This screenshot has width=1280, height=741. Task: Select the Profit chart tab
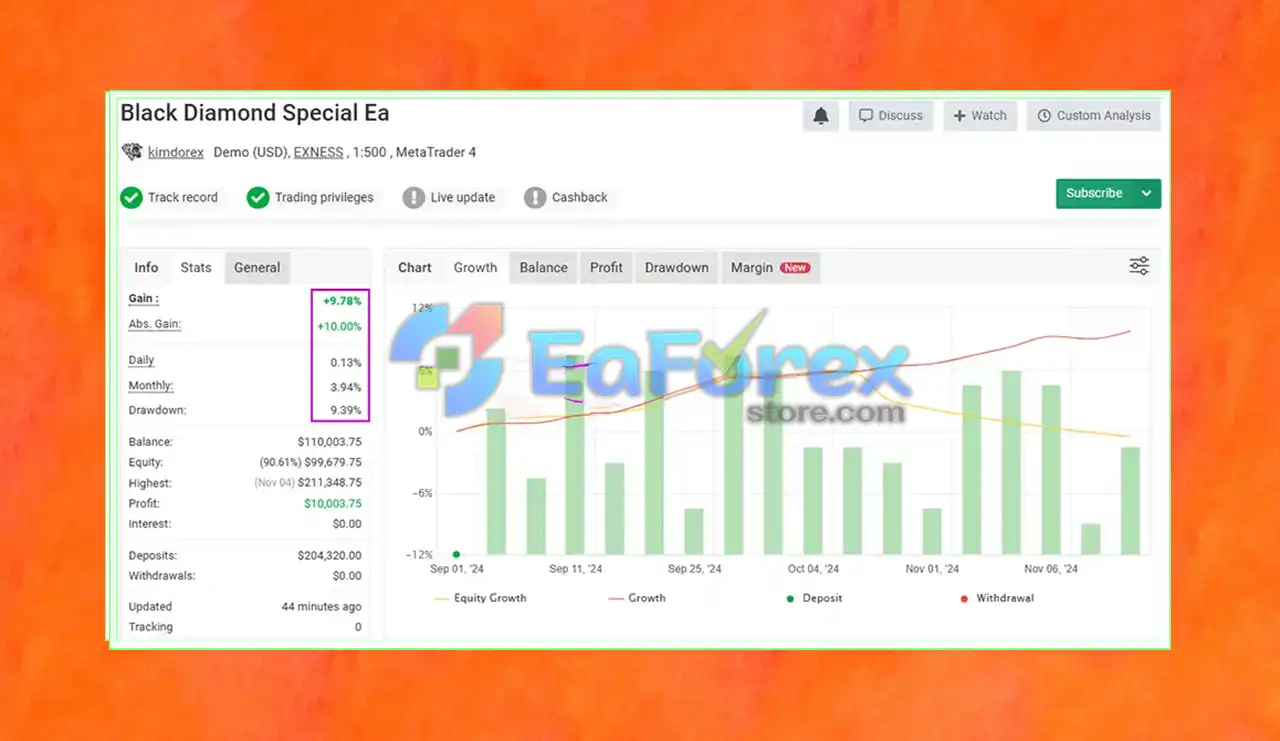click(606, 267)
